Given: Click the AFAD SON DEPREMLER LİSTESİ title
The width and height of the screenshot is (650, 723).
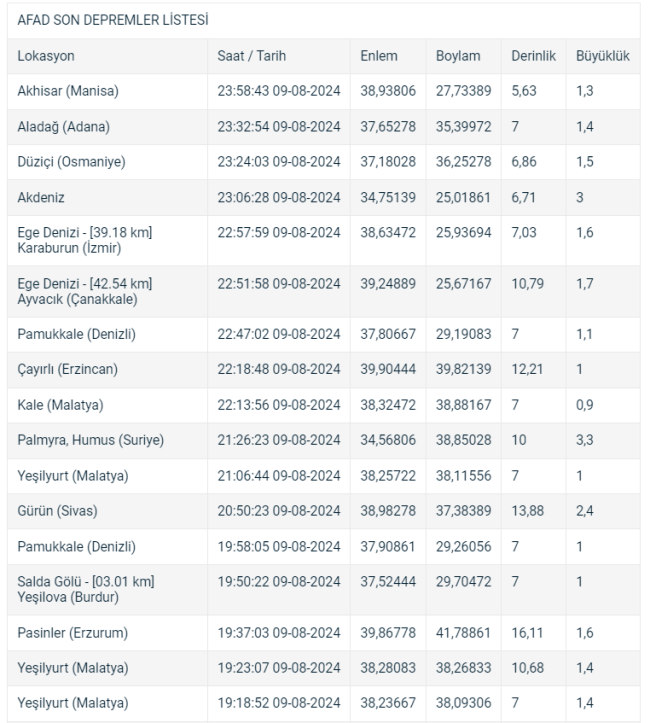Looking at the screenshot, I should coord(113,20).
